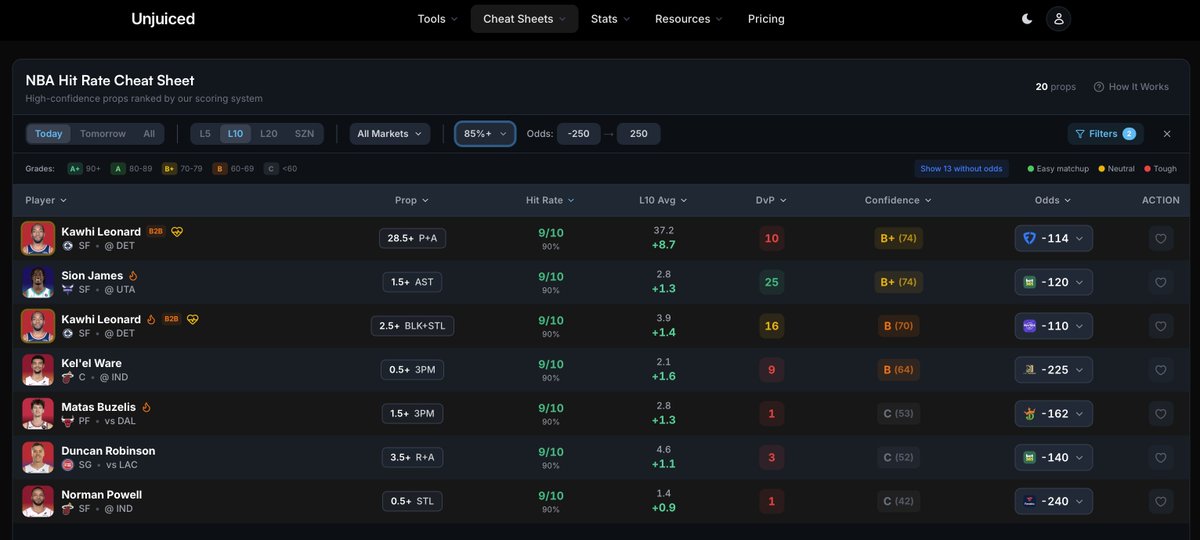Sort by the Player column header

(x=46, y=200)
